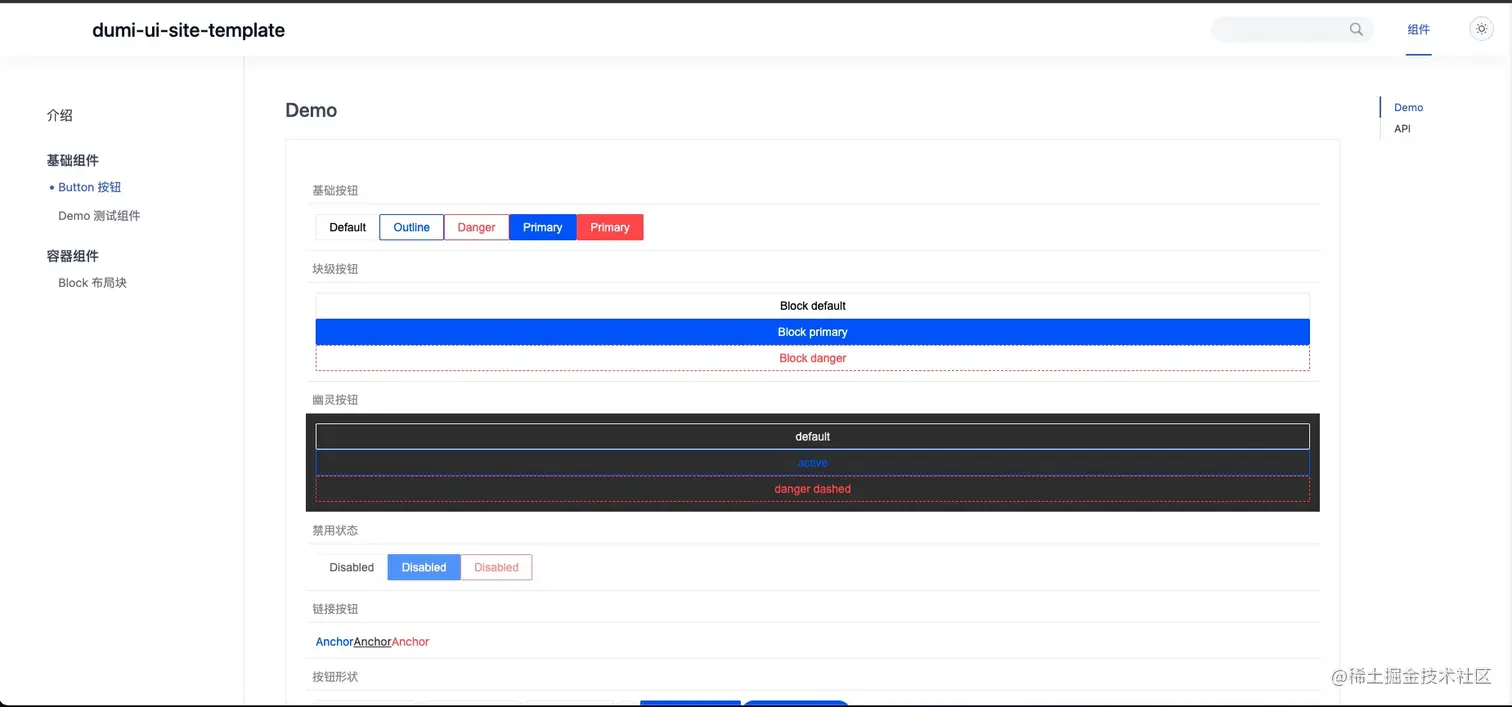Click the Default basic button
Viewport: 1512px width, 707px height.
[347, 228]
